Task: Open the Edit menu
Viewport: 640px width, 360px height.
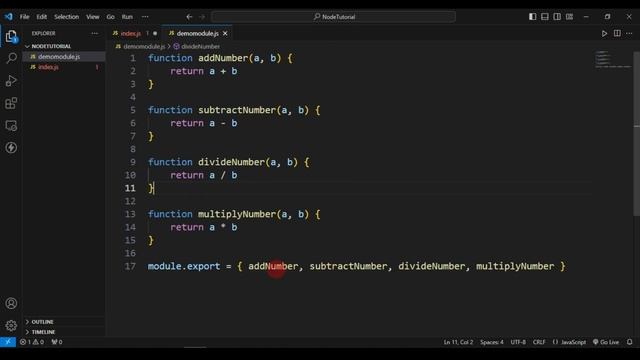Action: (x=42, y=17)
